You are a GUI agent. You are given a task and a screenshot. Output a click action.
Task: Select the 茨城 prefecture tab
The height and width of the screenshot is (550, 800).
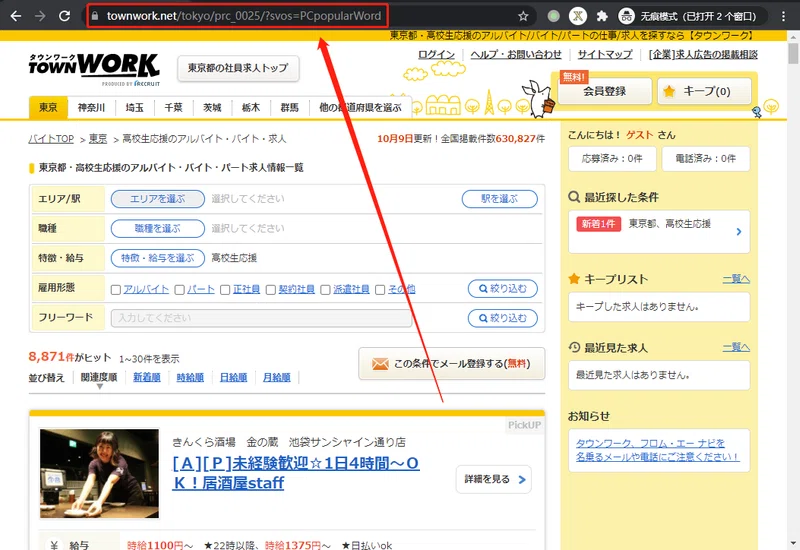point(212,108)
